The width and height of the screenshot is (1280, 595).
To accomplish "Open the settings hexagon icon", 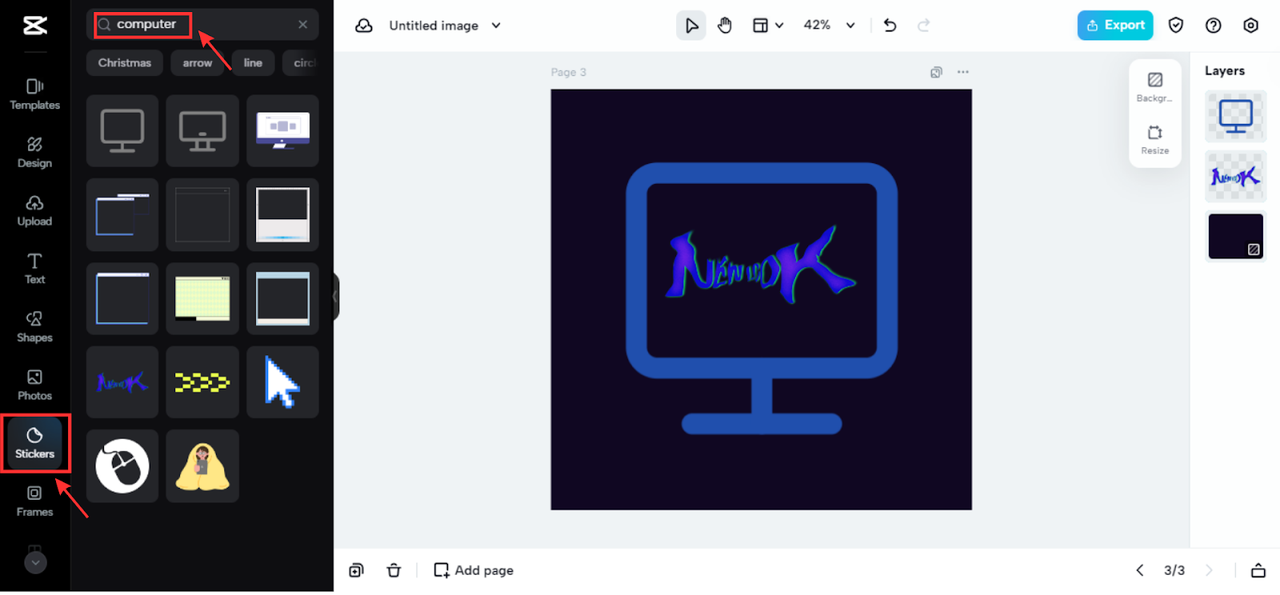I will pyautogui.click(x=1250, y=25).
